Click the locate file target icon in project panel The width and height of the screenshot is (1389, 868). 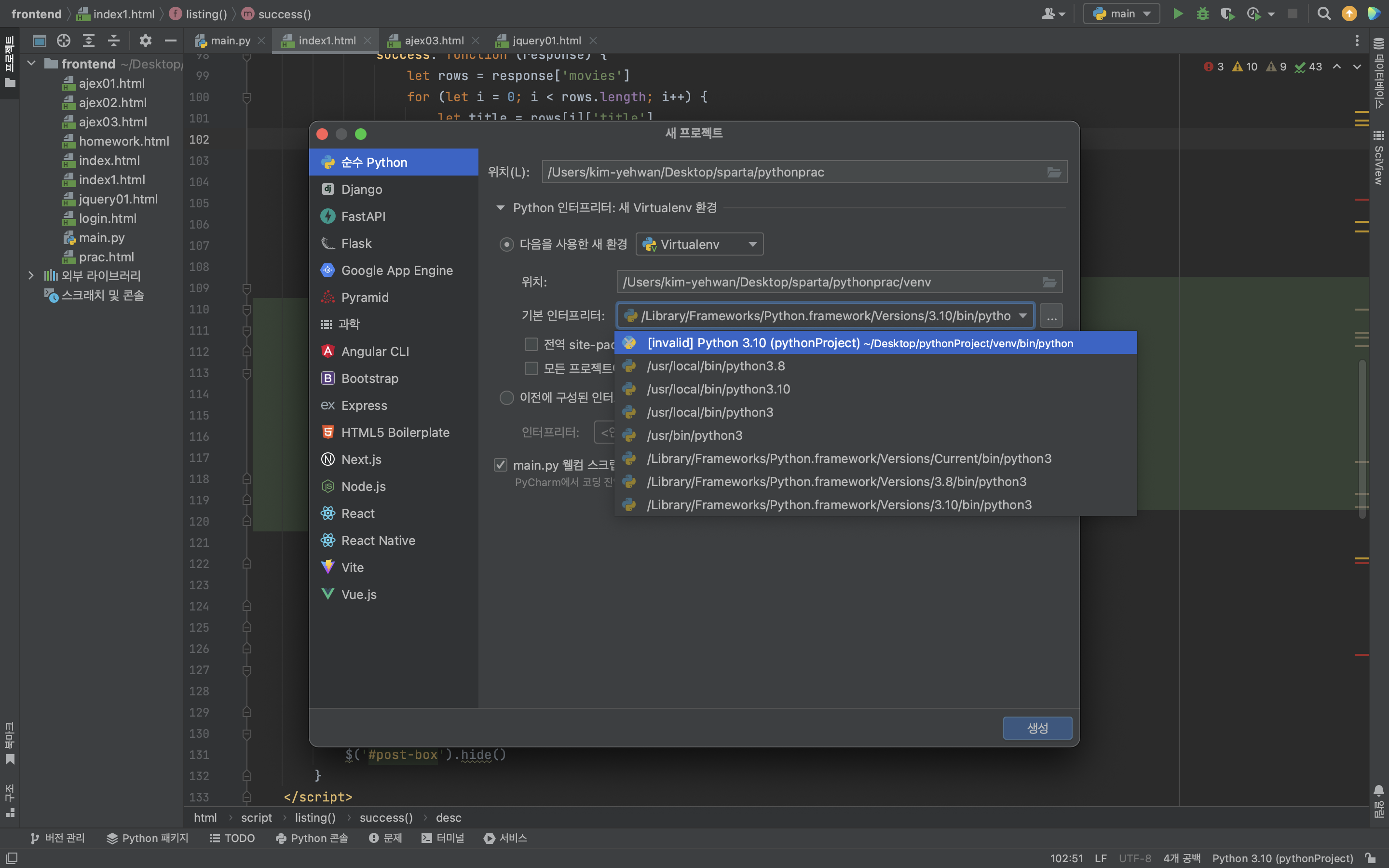64,41
